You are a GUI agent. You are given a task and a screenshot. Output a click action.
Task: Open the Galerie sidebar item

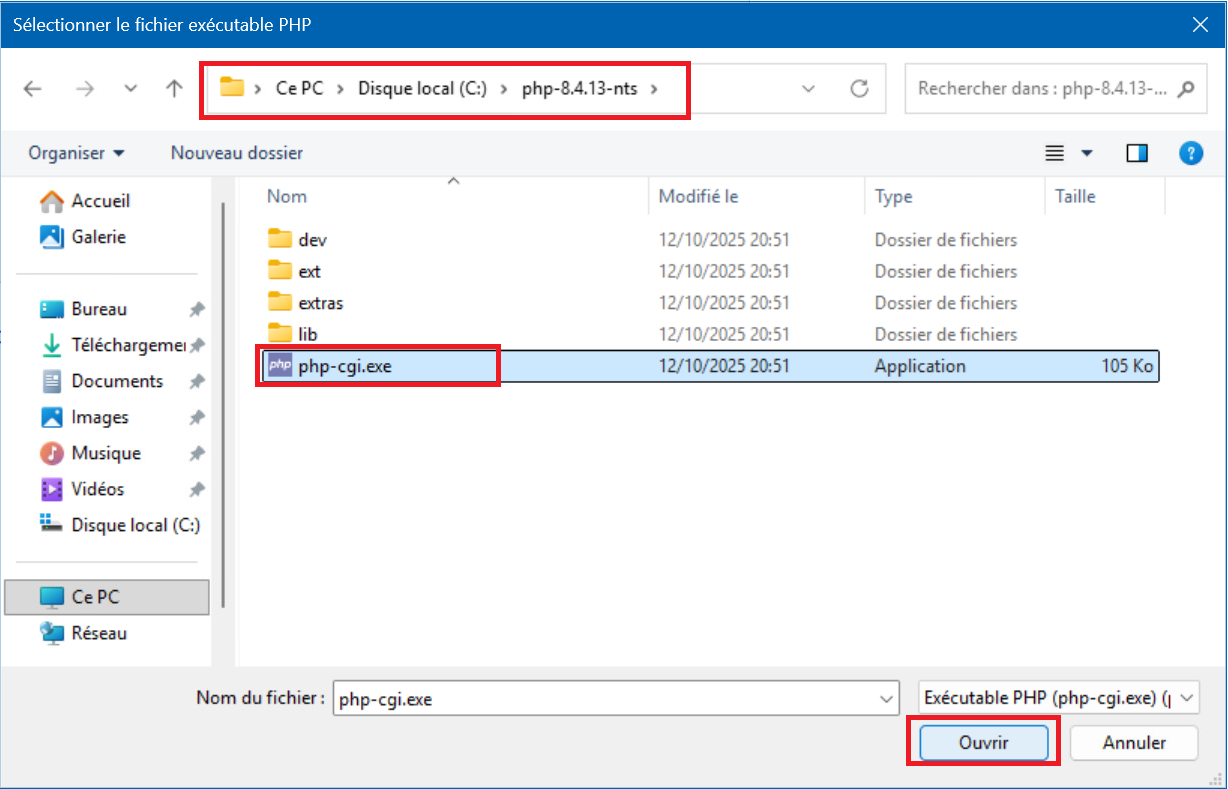click(x=98, y=237)
